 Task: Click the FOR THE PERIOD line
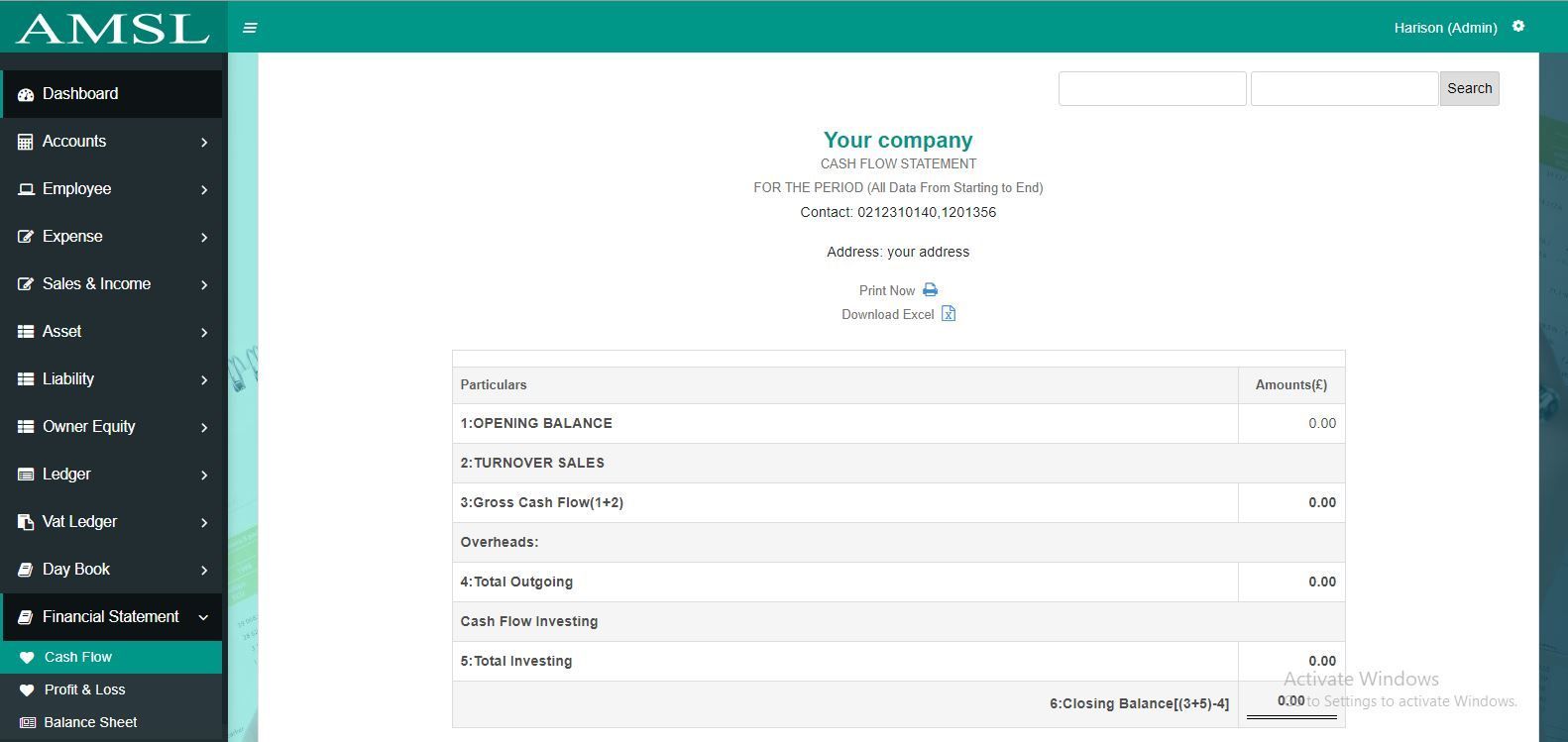898,187
